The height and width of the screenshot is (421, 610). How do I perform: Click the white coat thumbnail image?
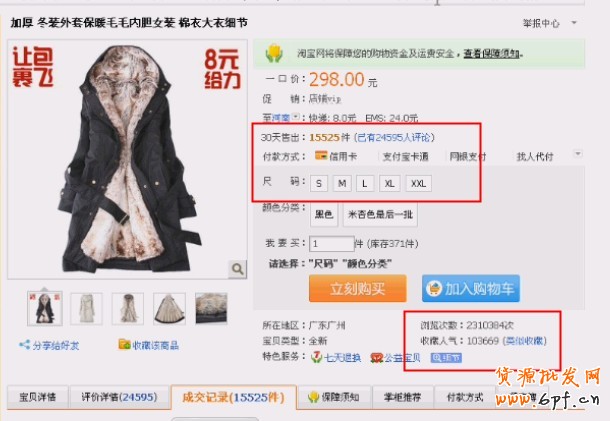click(x=86, y=309)
